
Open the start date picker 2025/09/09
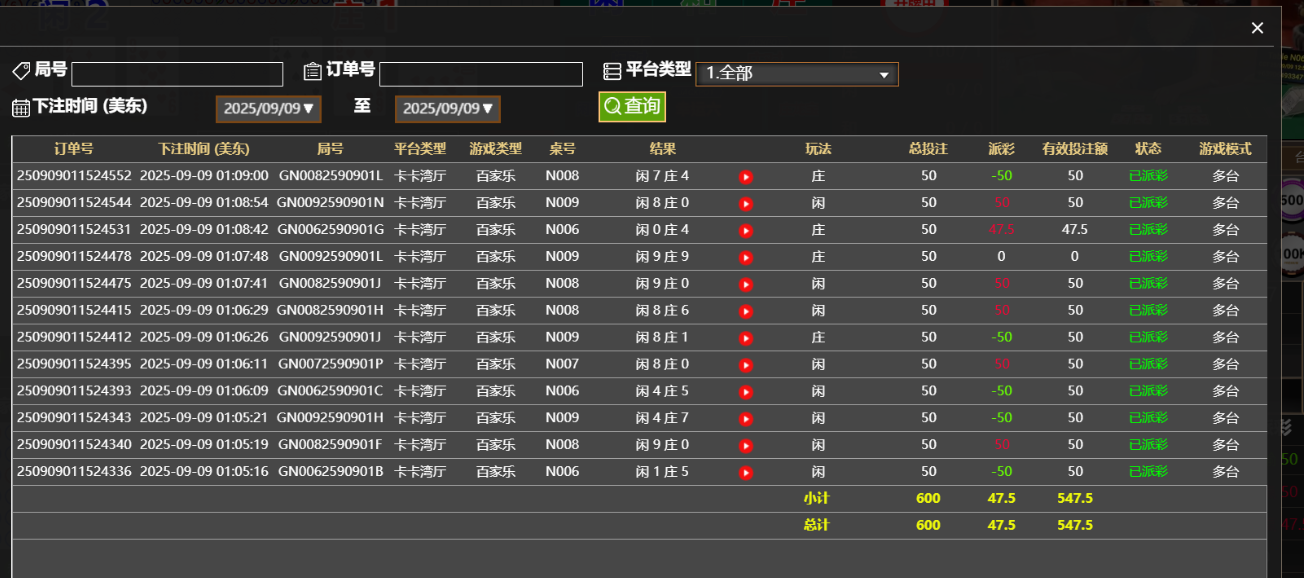click(x=268, y=109)
